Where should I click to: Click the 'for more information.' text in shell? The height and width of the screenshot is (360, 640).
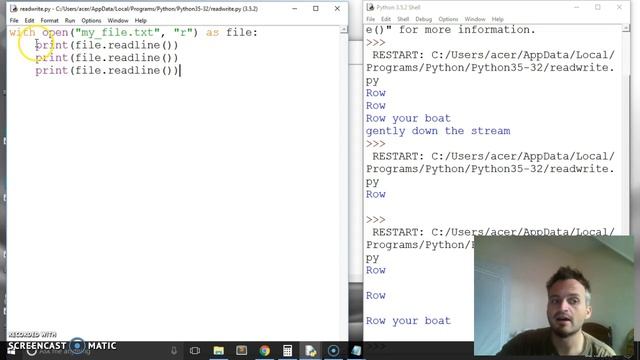467,29
